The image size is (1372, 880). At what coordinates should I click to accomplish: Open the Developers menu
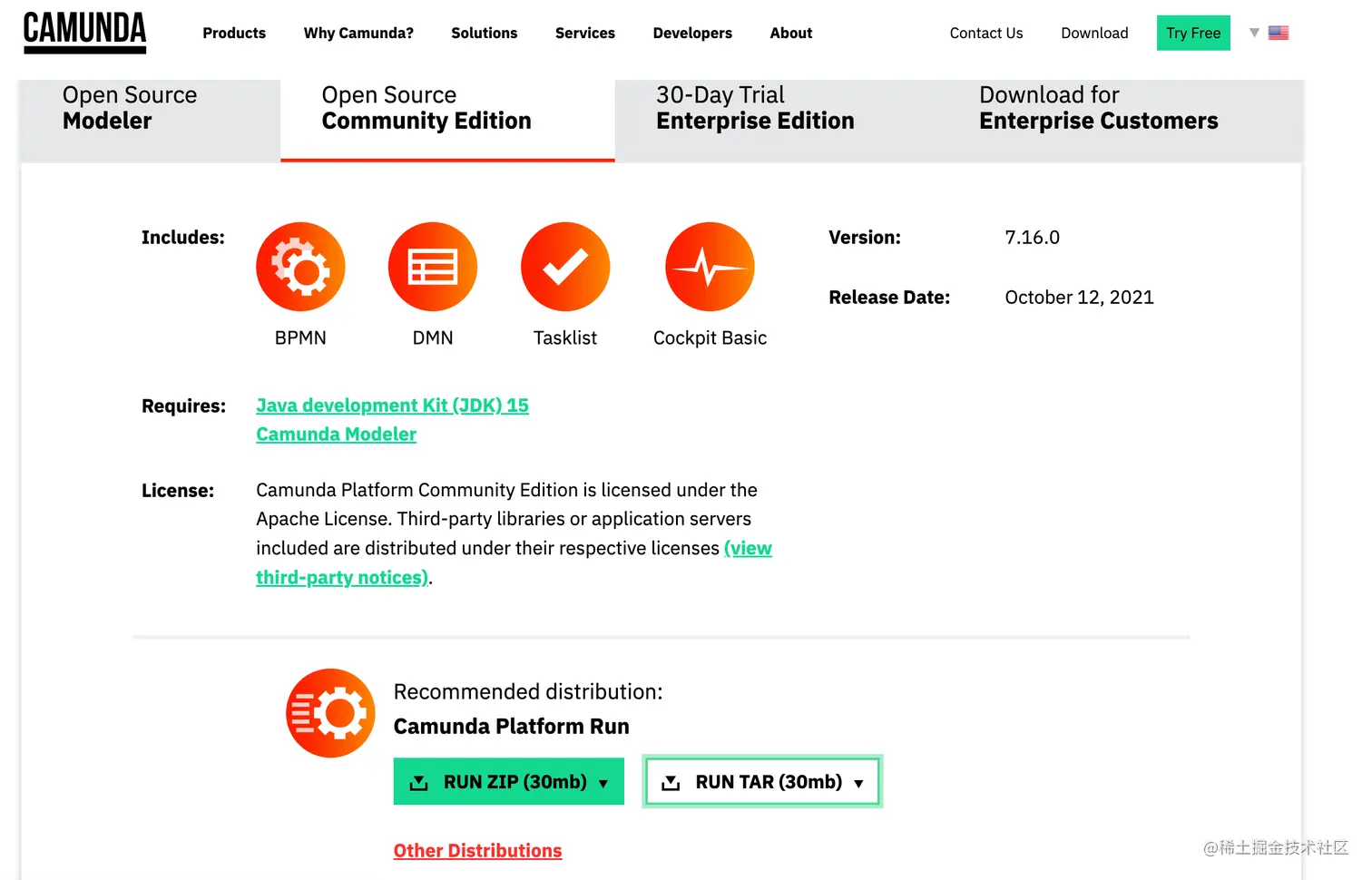point(692,33)
